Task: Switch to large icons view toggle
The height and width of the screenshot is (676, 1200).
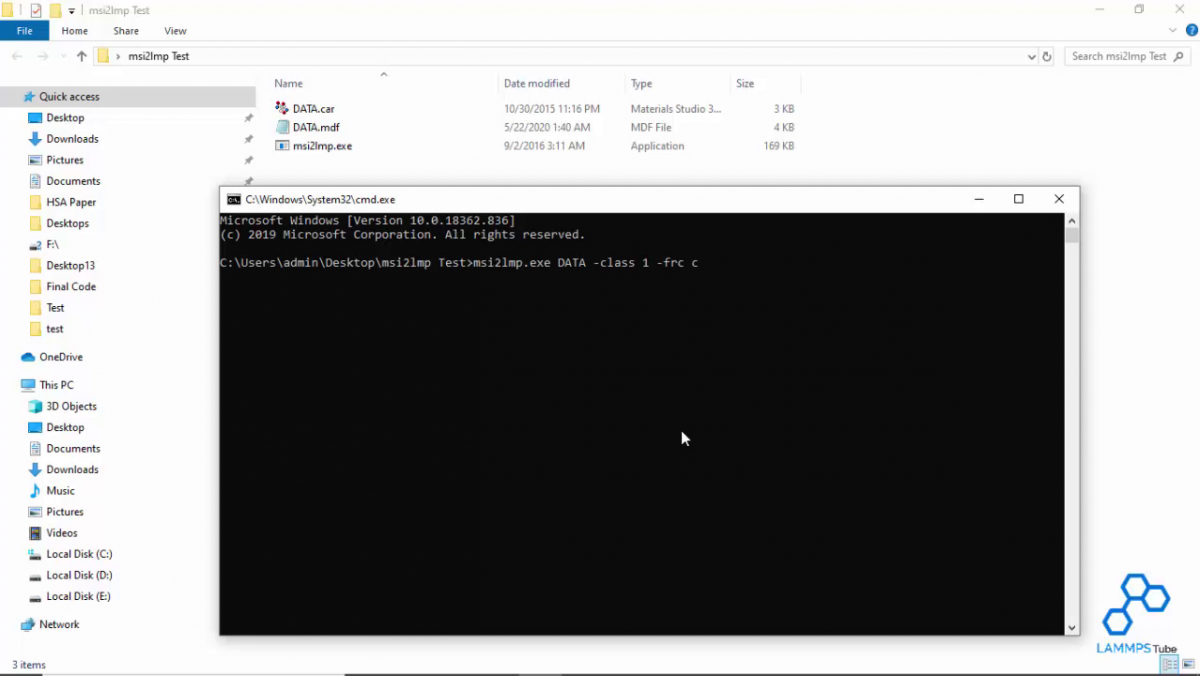Action: [1188, 665]
